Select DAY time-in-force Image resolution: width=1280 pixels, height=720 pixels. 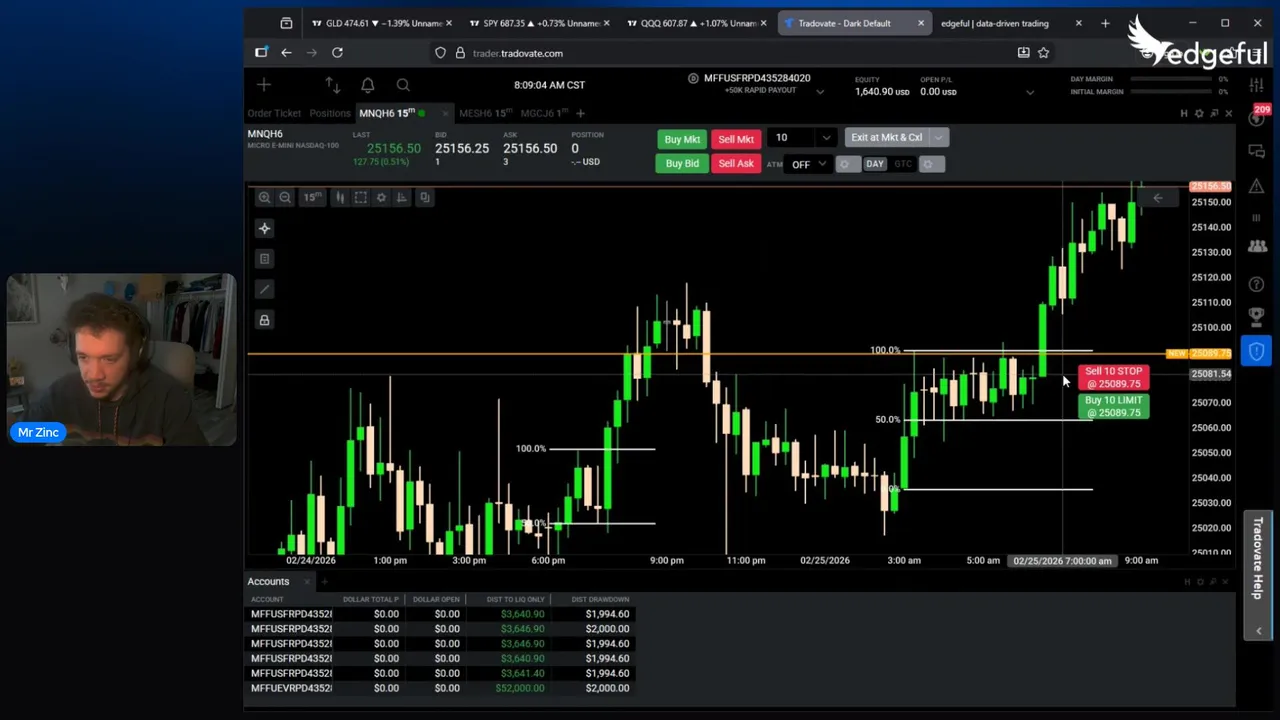tap(875, 164)
